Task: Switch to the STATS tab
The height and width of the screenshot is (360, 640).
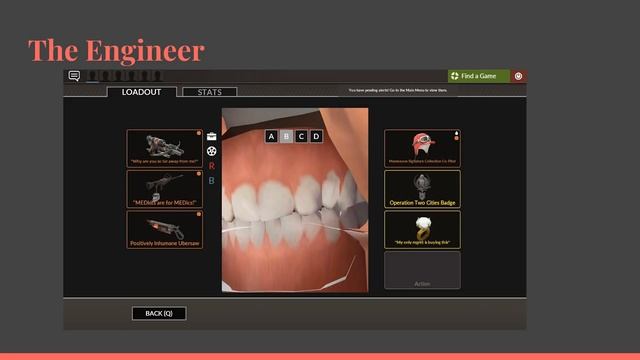Action: click(x=209, y=92)
